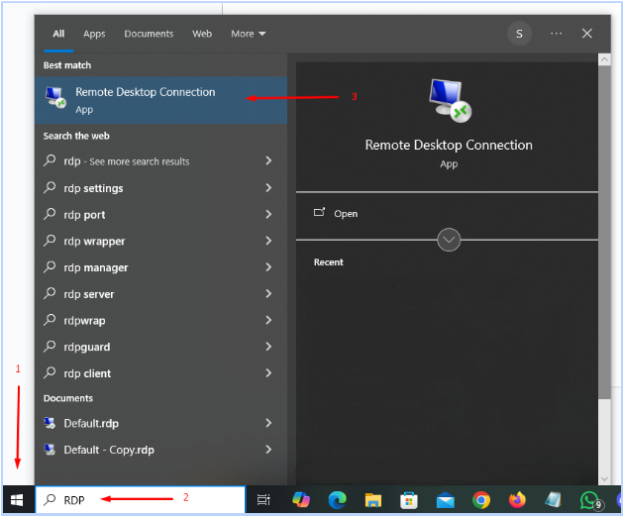Expand the Default - Copy.rdp chevron
Image resolution: width=623 pixels, height=516 pixels.
(x=269, y=449)
